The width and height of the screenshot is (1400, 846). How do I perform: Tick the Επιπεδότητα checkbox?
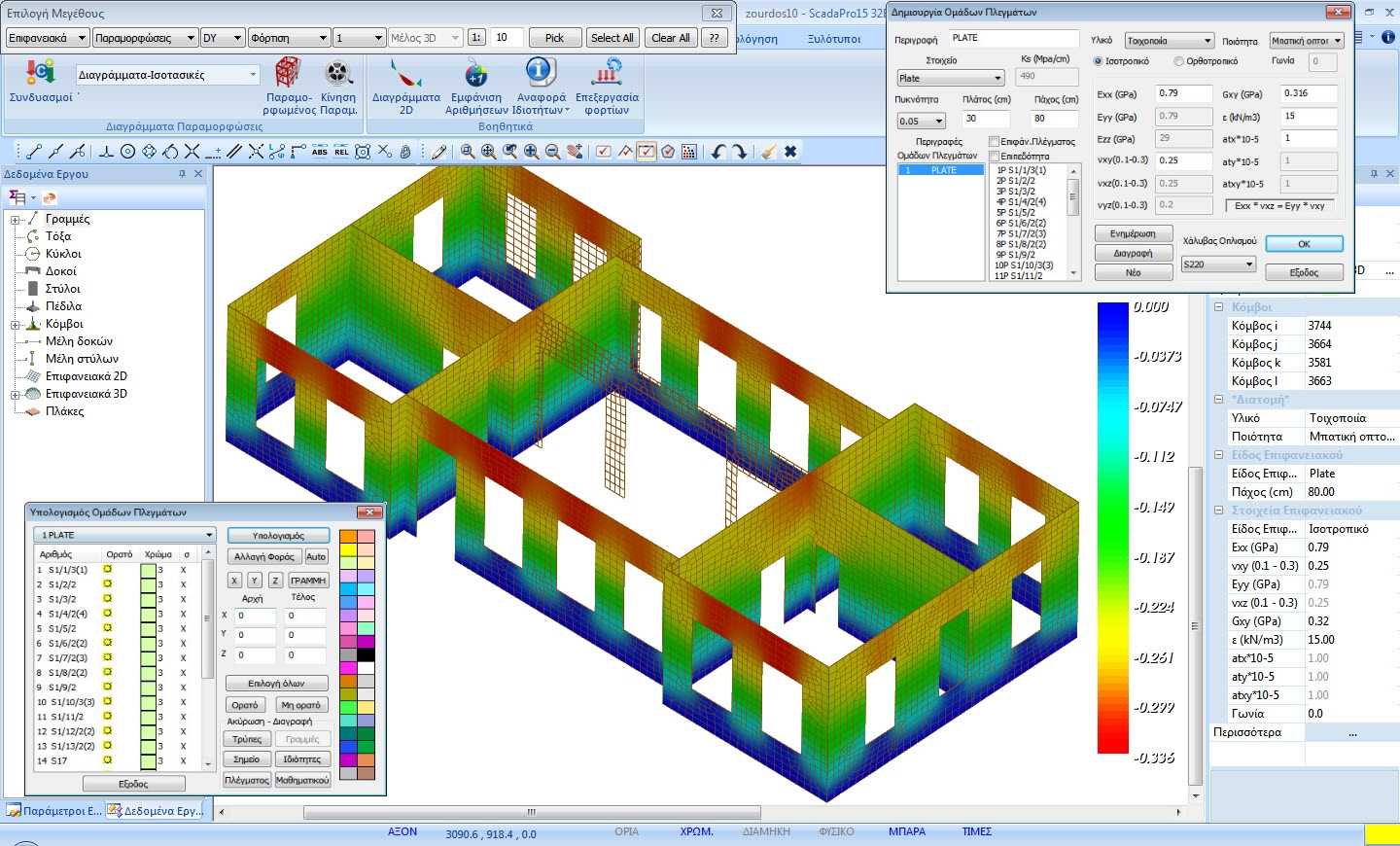[994, 157]
